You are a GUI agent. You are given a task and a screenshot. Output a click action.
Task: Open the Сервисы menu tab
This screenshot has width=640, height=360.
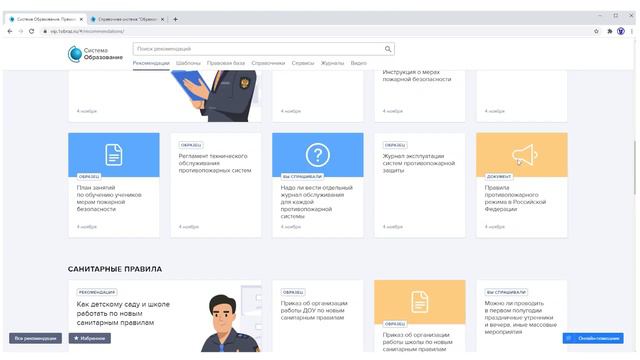[x=303, y=63]
